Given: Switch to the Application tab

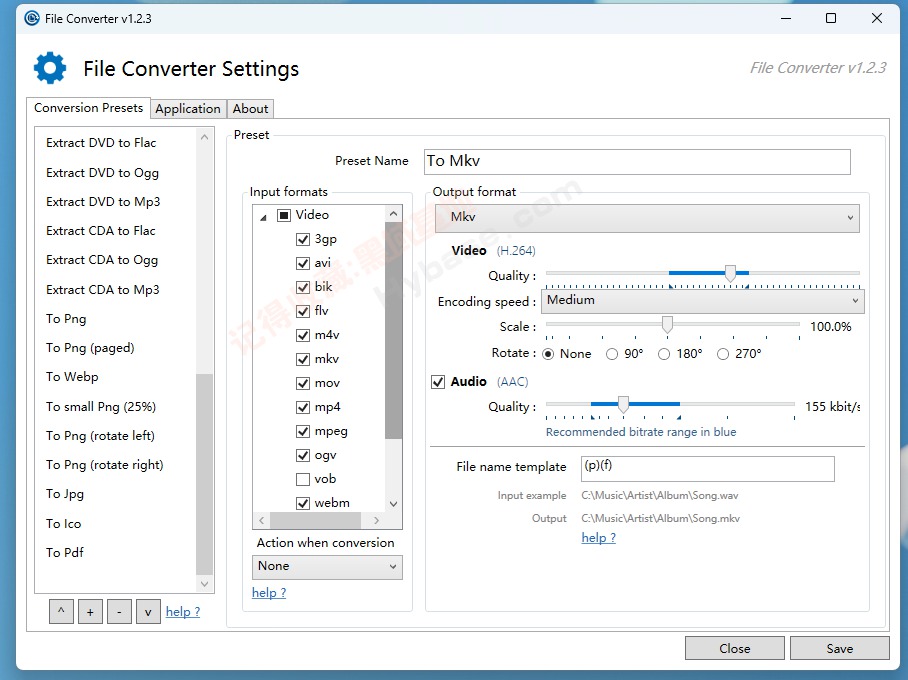Looking at the screenshot, I should point(188,109).
